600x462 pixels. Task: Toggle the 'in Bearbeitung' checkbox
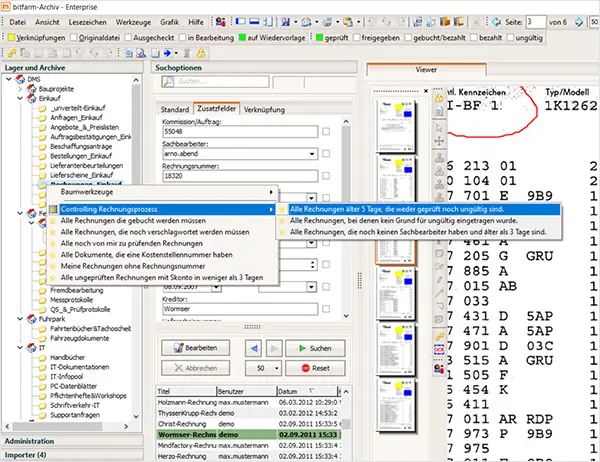[x=182, y=38]
